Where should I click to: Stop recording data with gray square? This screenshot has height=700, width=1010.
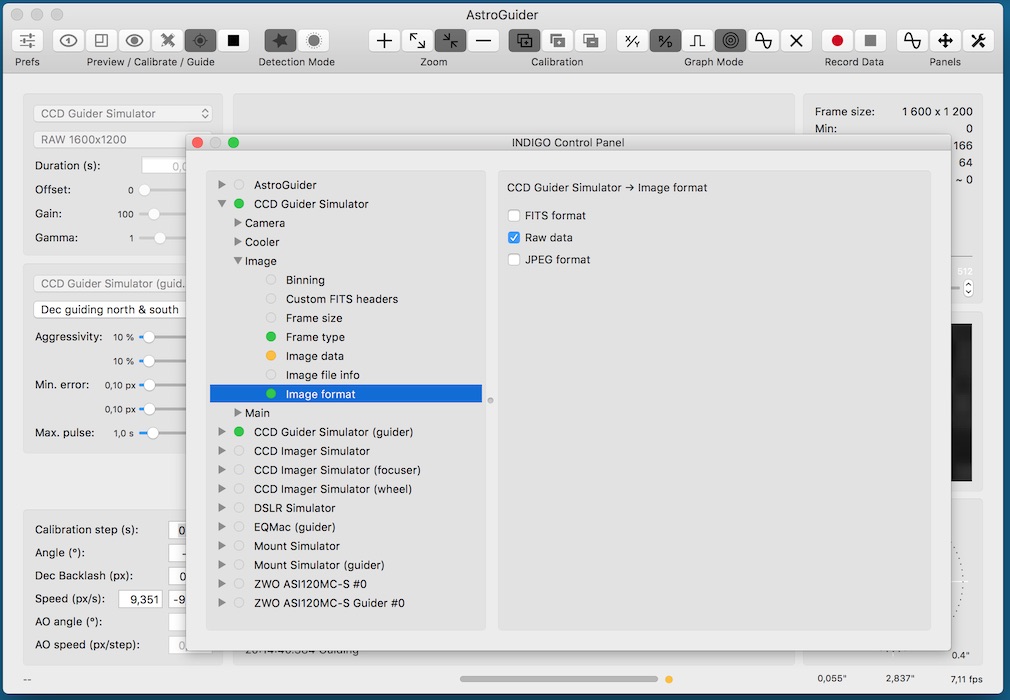coord(870,41)
